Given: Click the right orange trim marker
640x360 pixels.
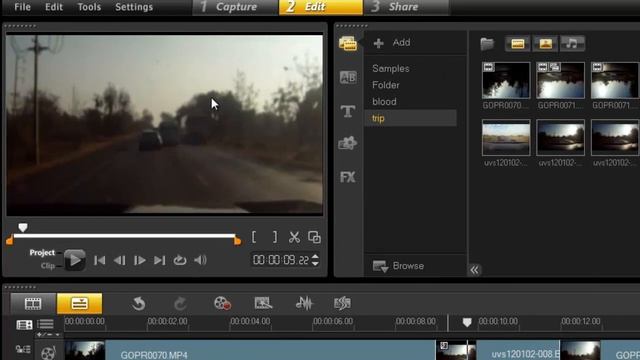Looking at the screenshot, I should pos(237,241).
